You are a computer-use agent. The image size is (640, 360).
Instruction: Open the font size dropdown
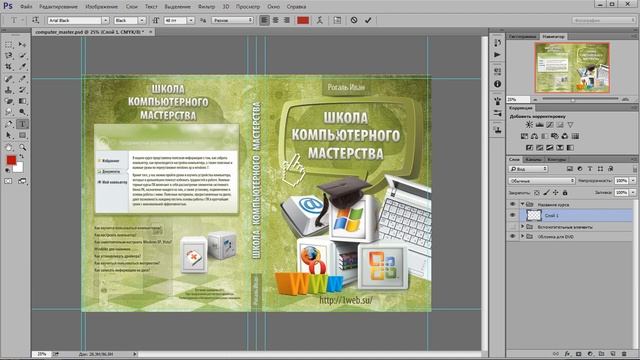[x=191, y=20]
